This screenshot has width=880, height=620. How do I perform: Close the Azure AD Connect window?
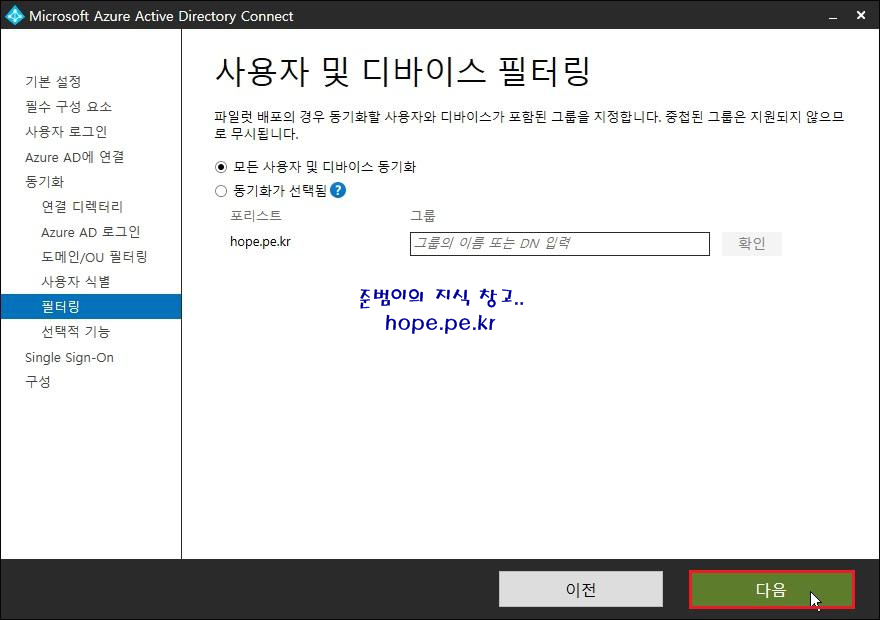click(x=861, y=16)
